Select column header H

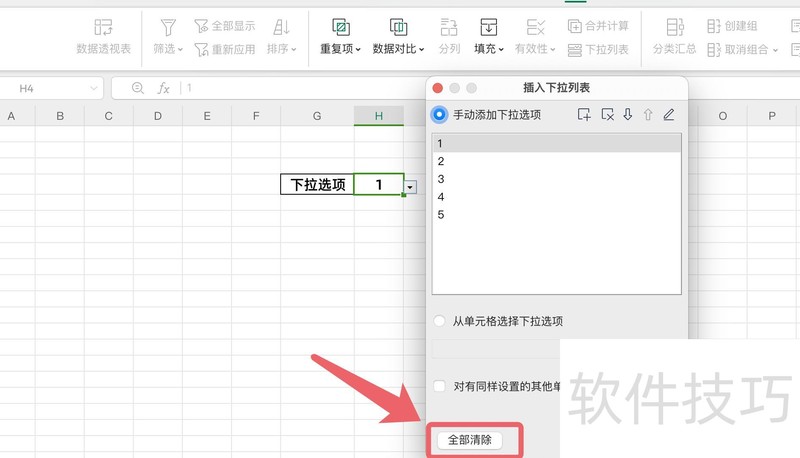coord(379,116)
